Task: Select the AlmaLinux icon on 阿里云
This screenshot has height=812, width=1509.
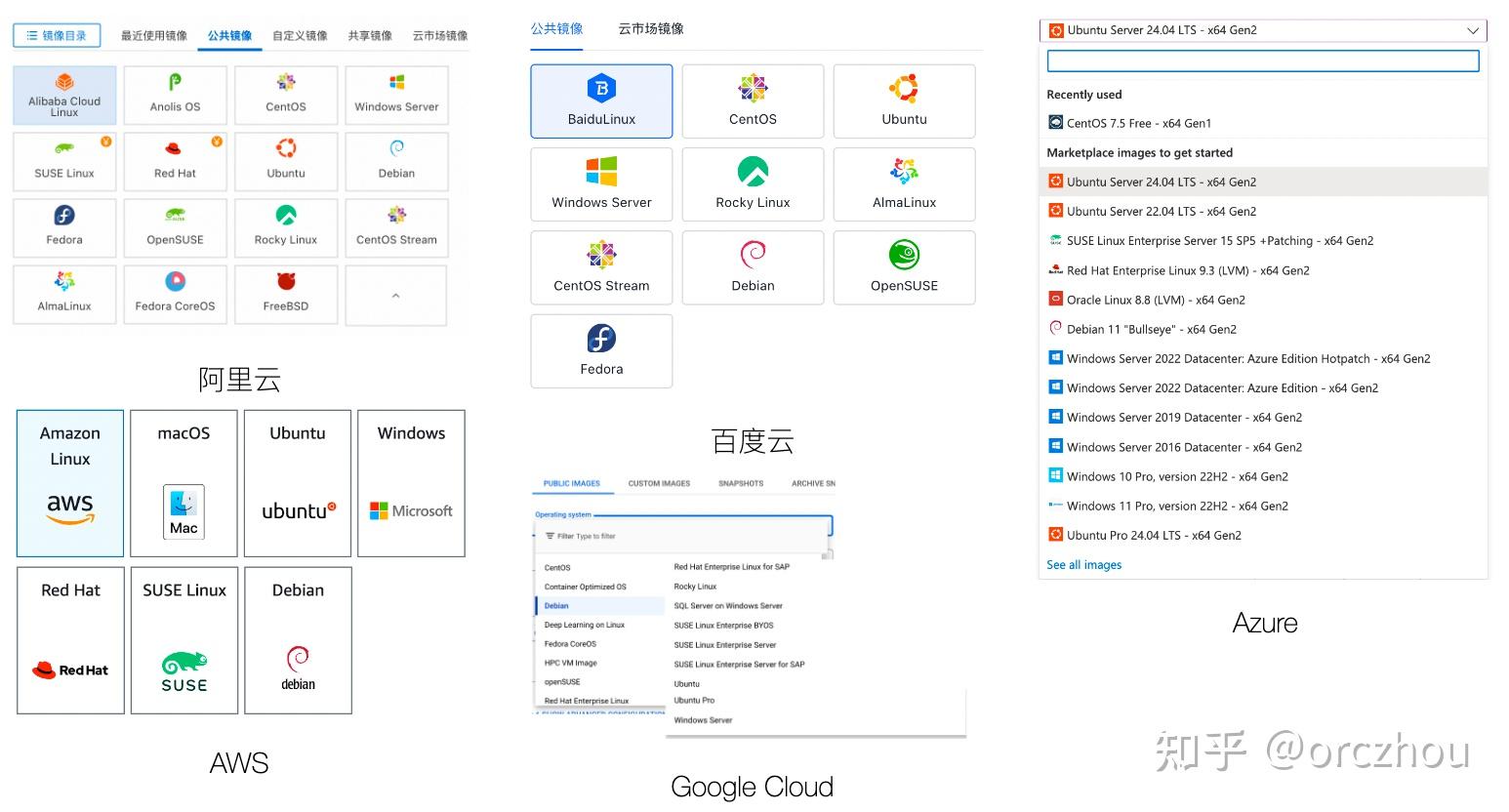Action: click(x=63, y=294)
